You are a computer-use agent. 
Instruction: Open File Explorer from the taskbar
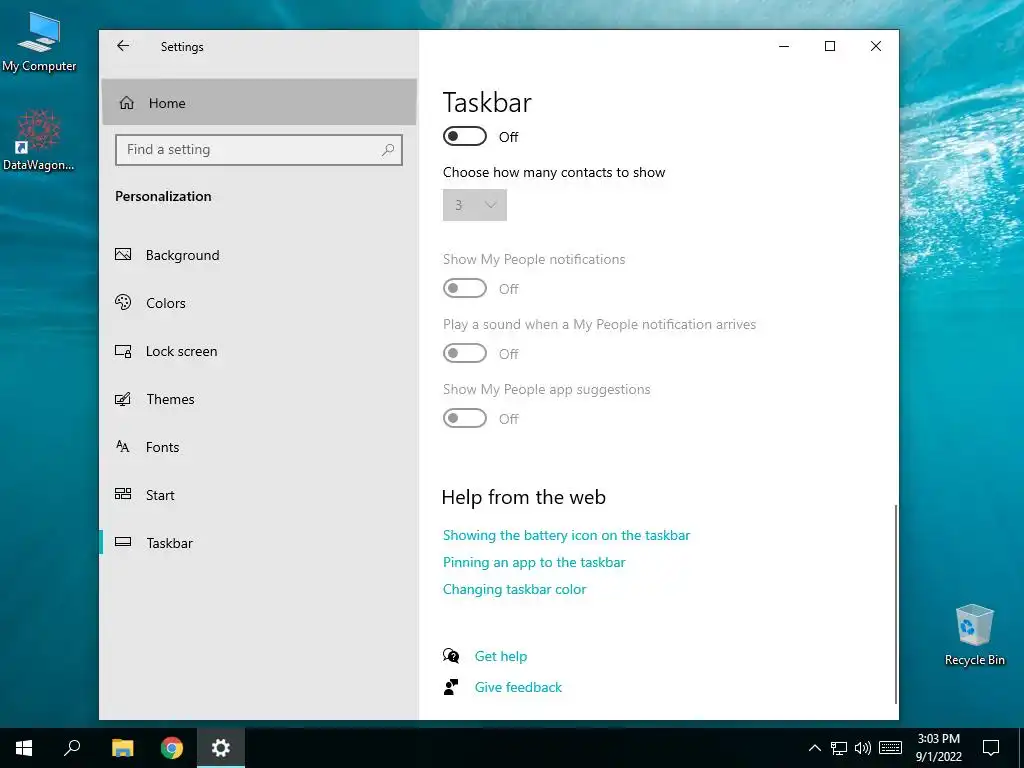tap(122, 748)
